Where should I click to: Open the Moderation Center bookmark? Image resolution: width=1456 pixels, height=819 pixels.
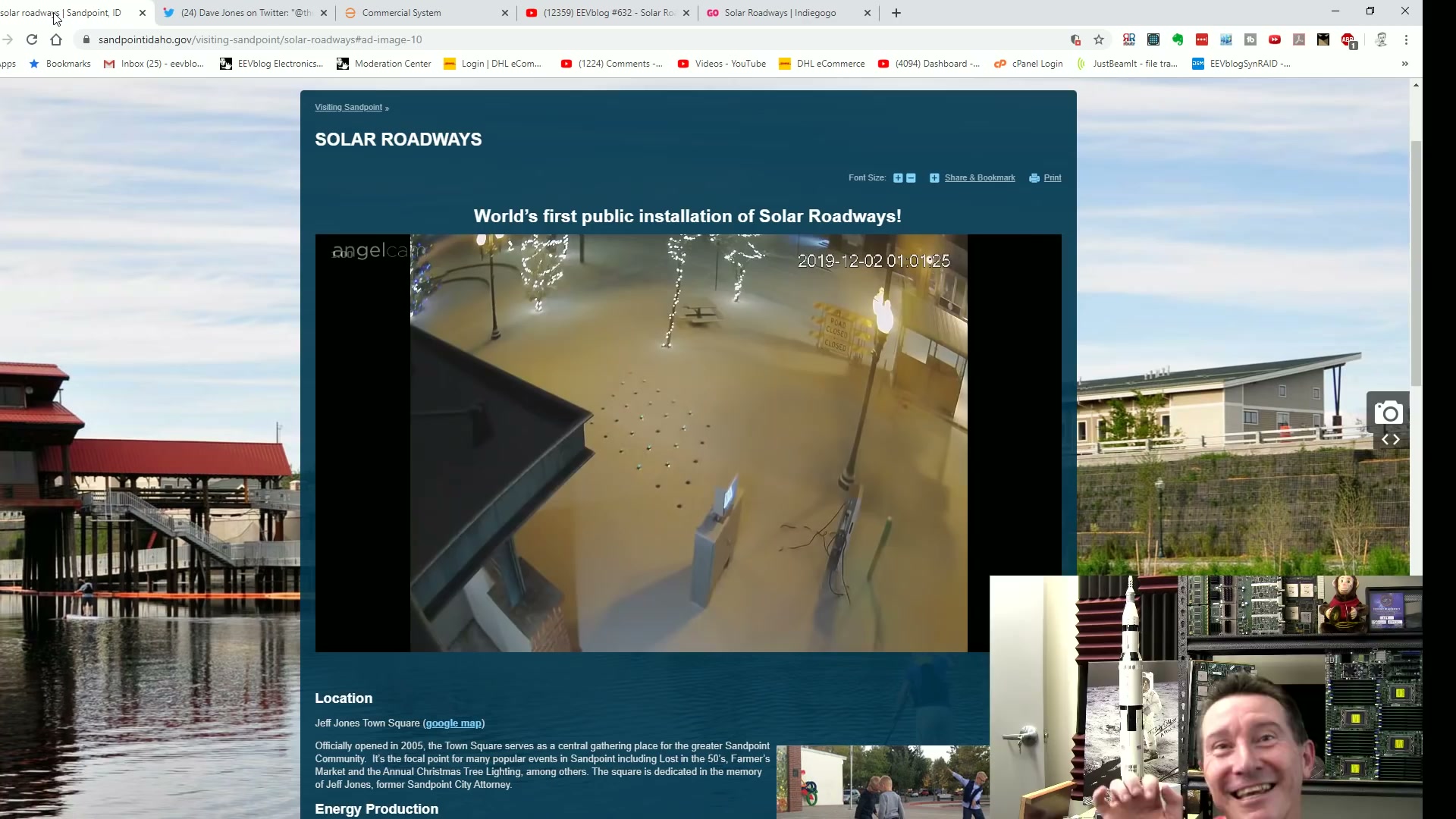point(384,64)
